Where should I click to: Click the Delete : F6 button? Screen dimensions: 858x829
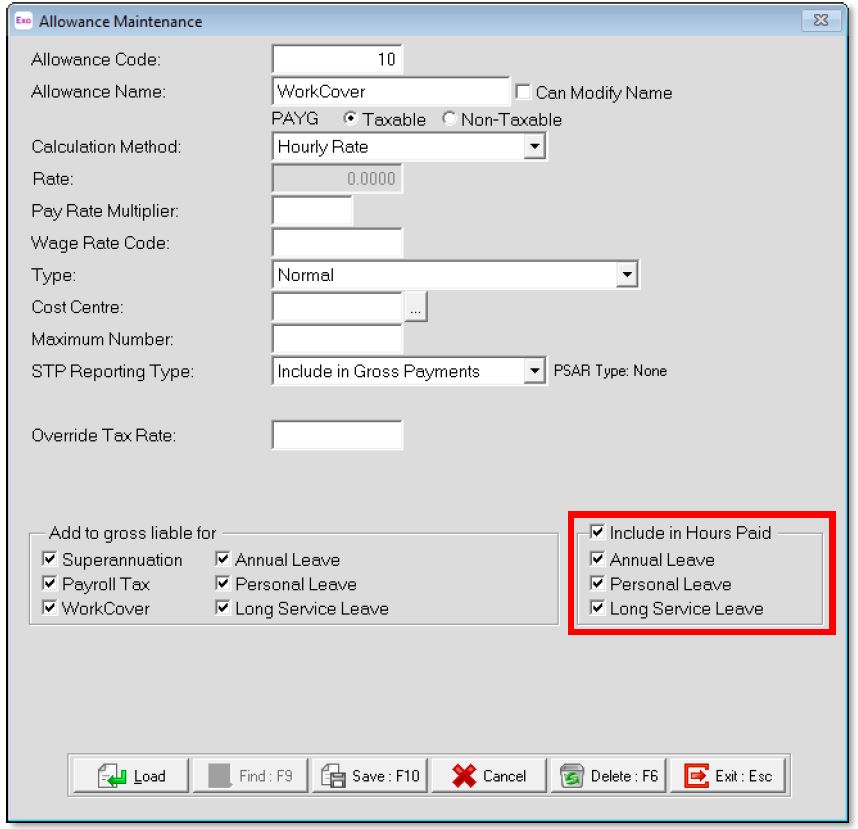[x=609, y=776]
